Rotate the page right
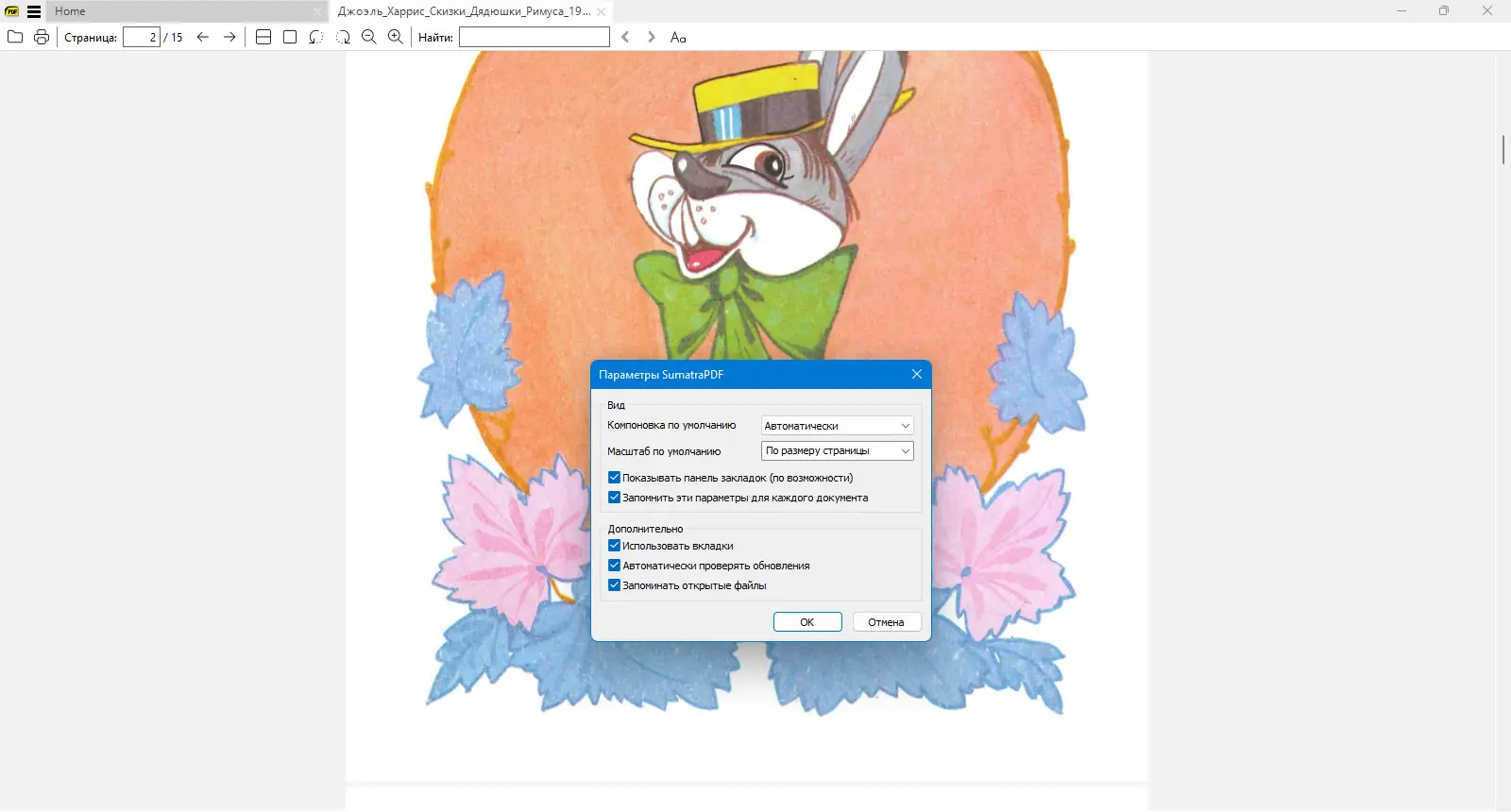This screenshot has width=1511, height=812. point(343,37)
